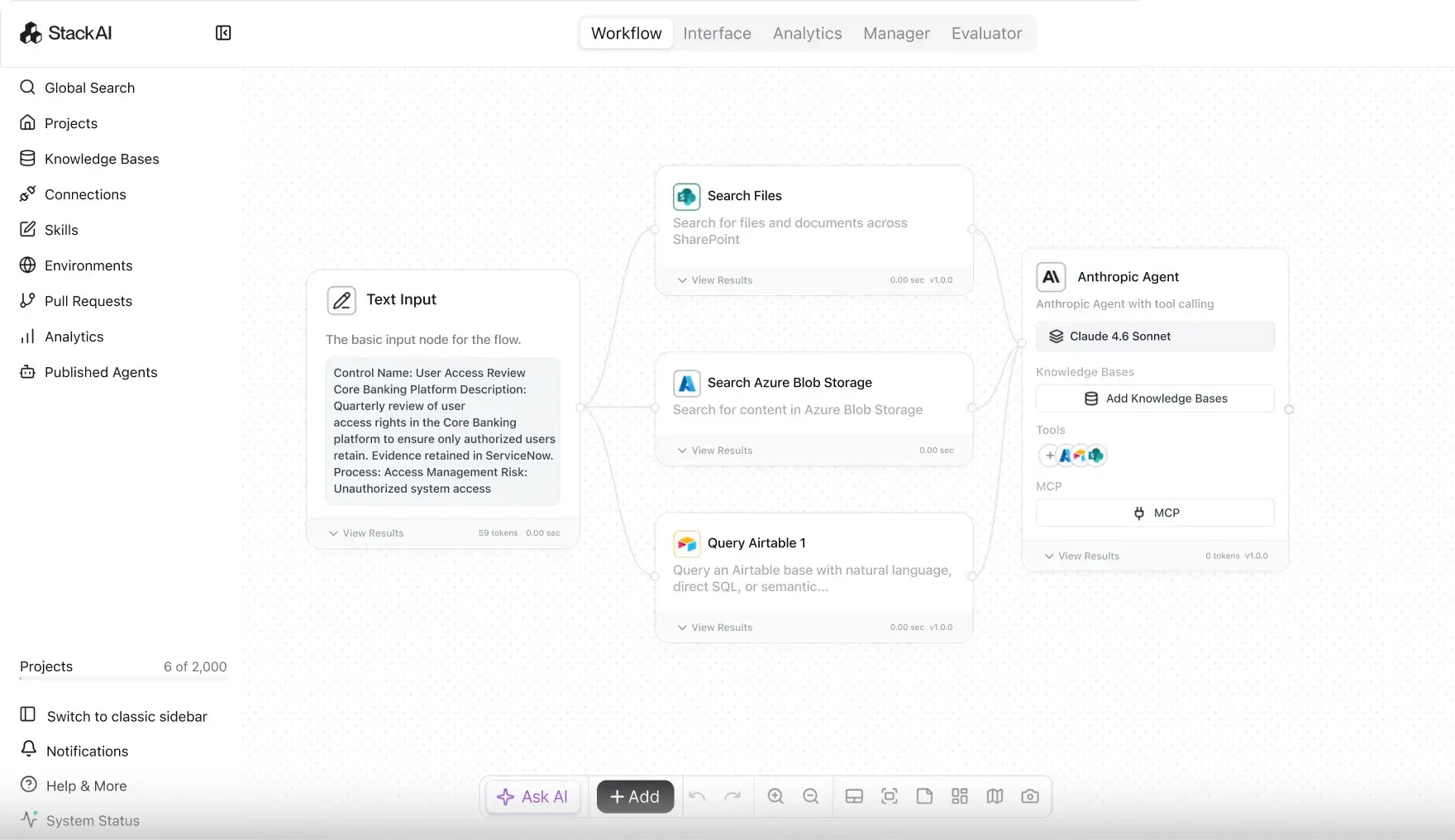This screenshot has width=1455, height=840.
Task: Click the fit-to-view frame icon
Action: 890,796
